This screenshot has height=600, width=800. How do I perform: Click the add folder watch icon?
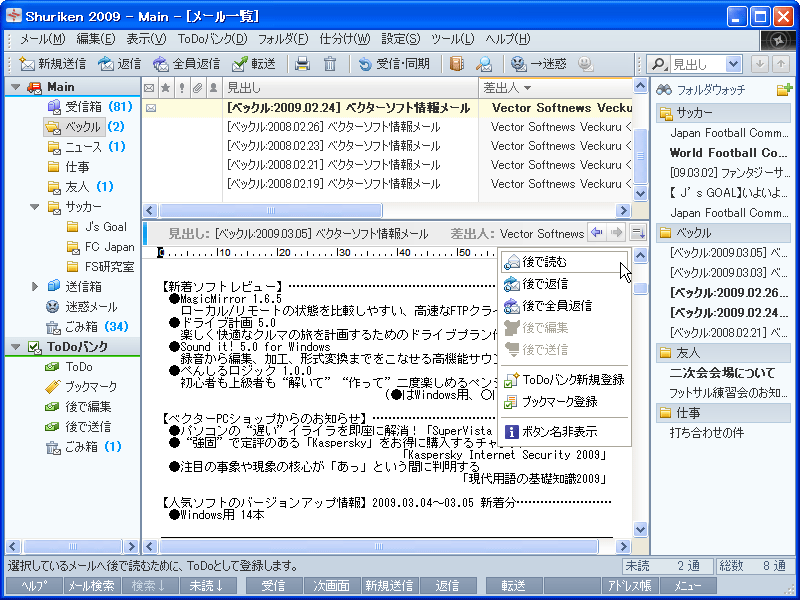click(x=784, y=90)
